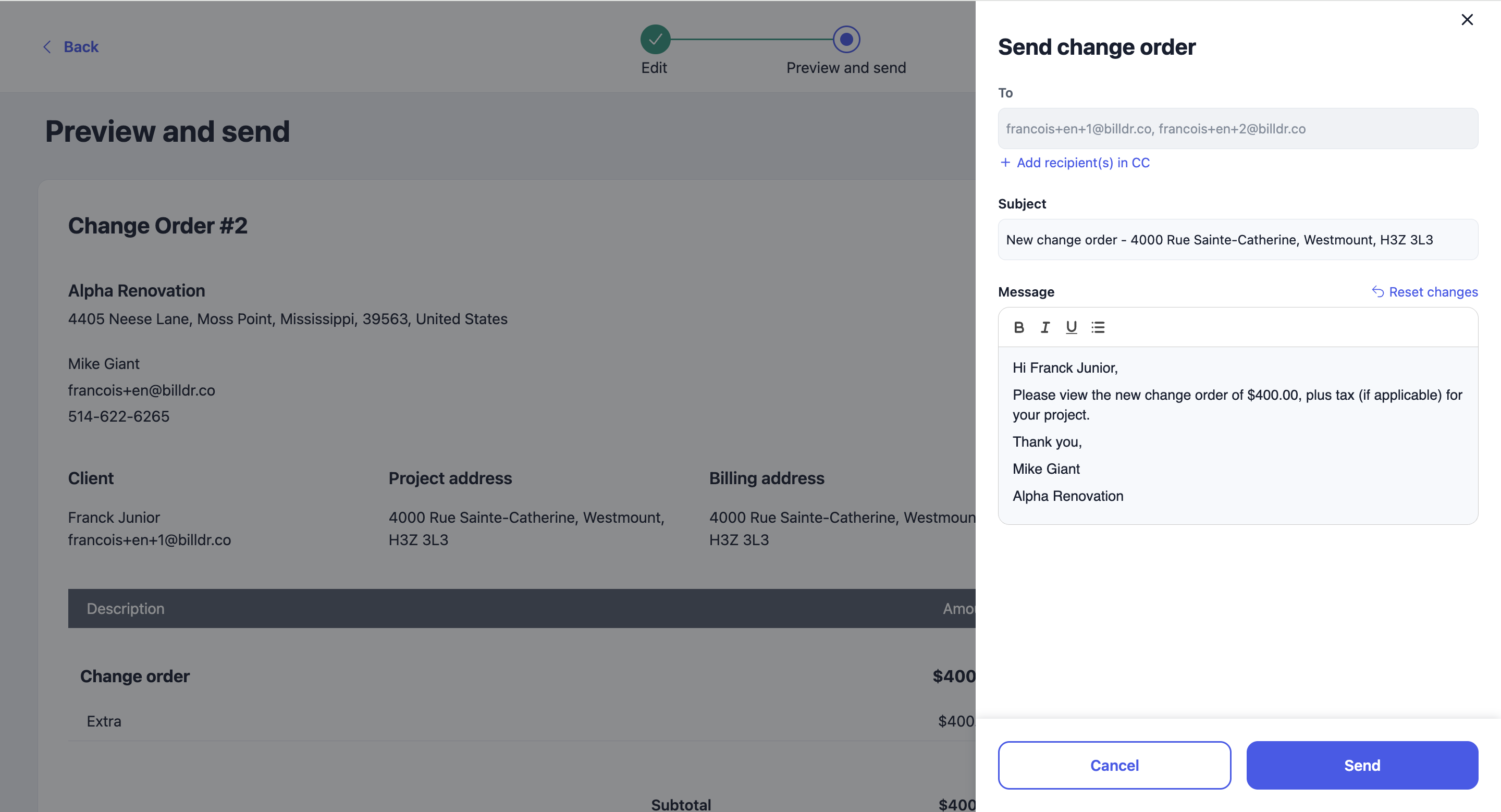Screen dimensions: 1501x812
Task: Click the 'Preview and send' page title
Action: click(167, 131)
